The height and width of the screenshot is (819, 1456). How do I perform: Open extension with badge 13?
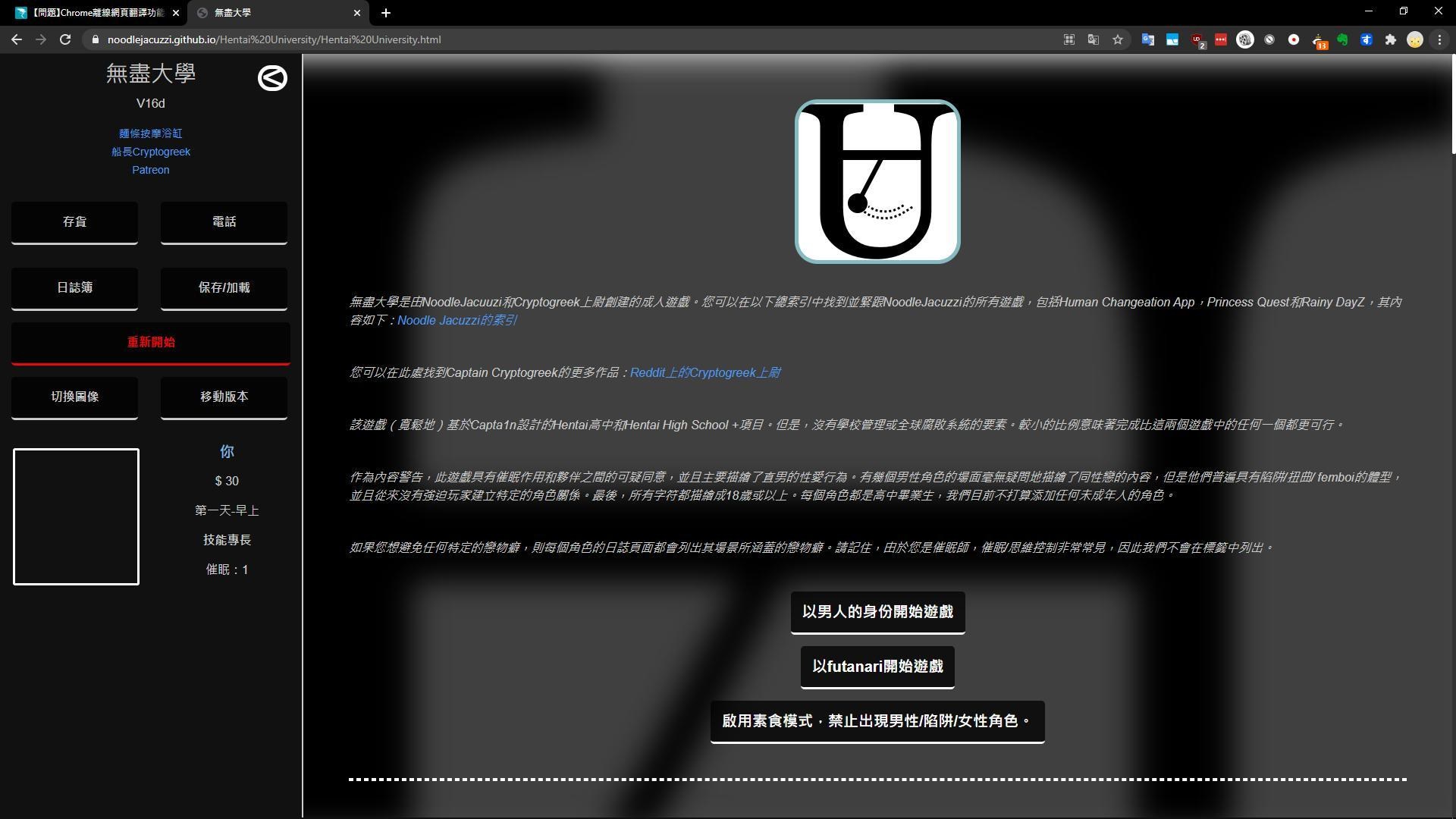[x=1319, y=41]
